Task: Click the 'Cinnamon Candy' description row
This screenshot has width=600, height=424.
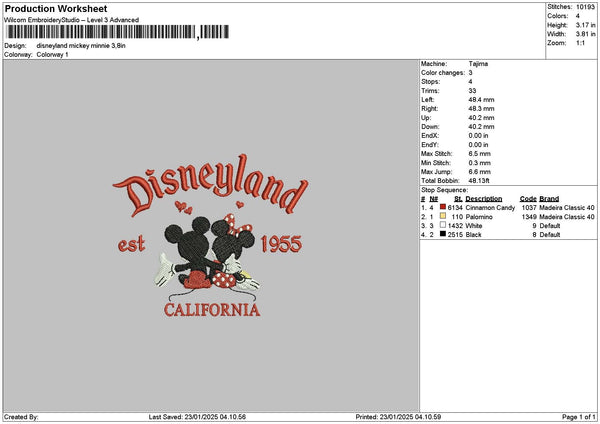Action: (x=490, y=208)
